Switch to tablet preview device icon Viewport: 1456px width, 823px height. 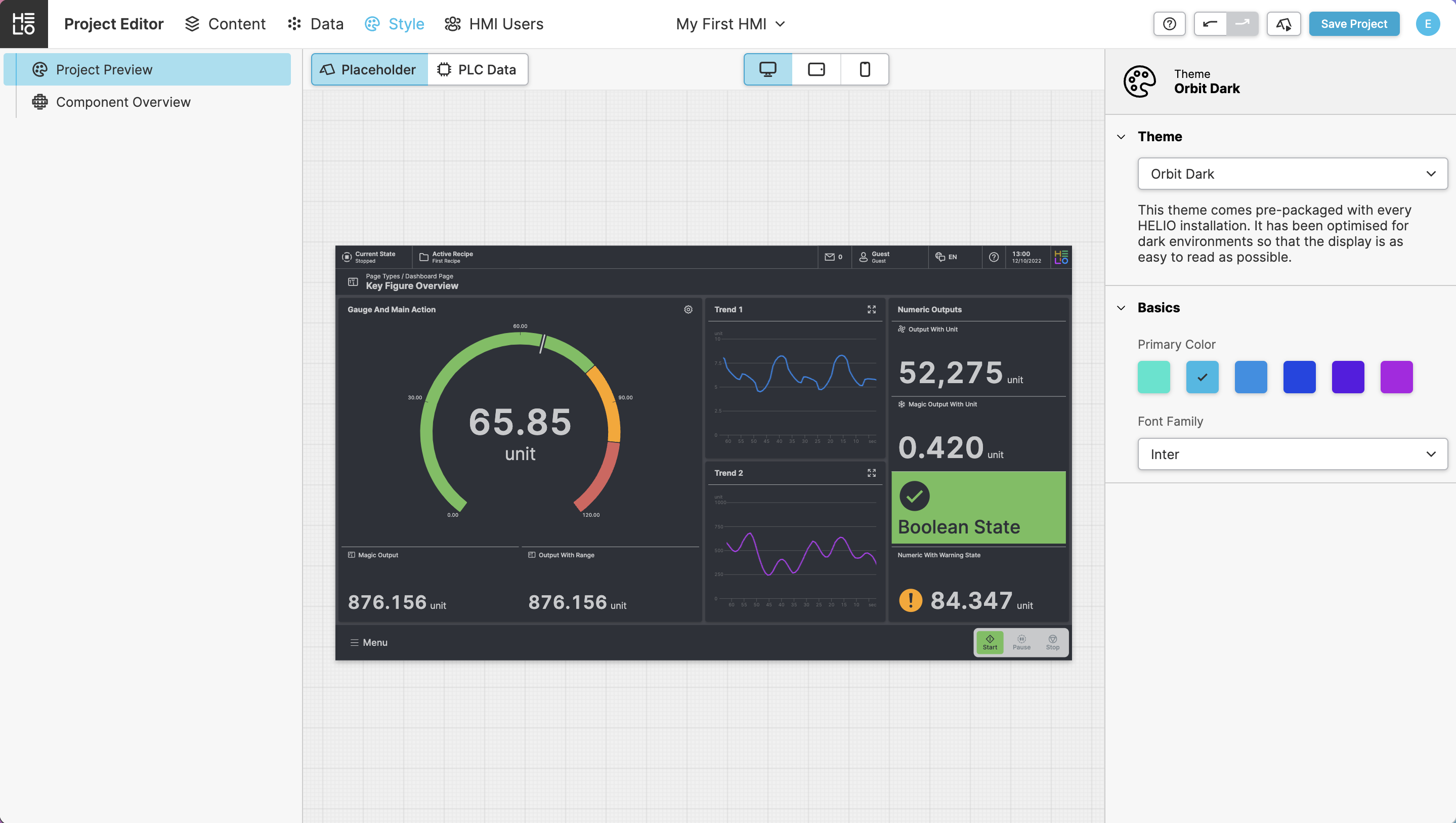(816, 69)
